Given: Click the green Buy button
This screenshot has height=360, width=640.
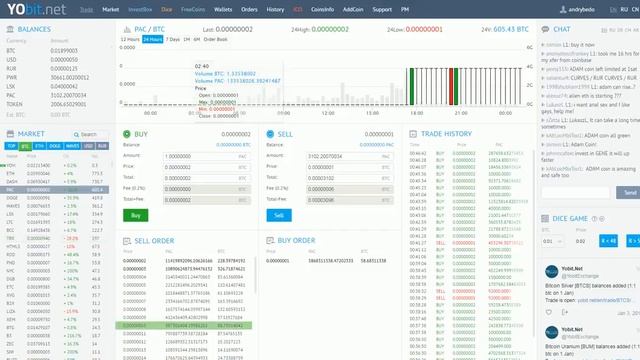Looking at the screenshot, I should coord(136,215).
